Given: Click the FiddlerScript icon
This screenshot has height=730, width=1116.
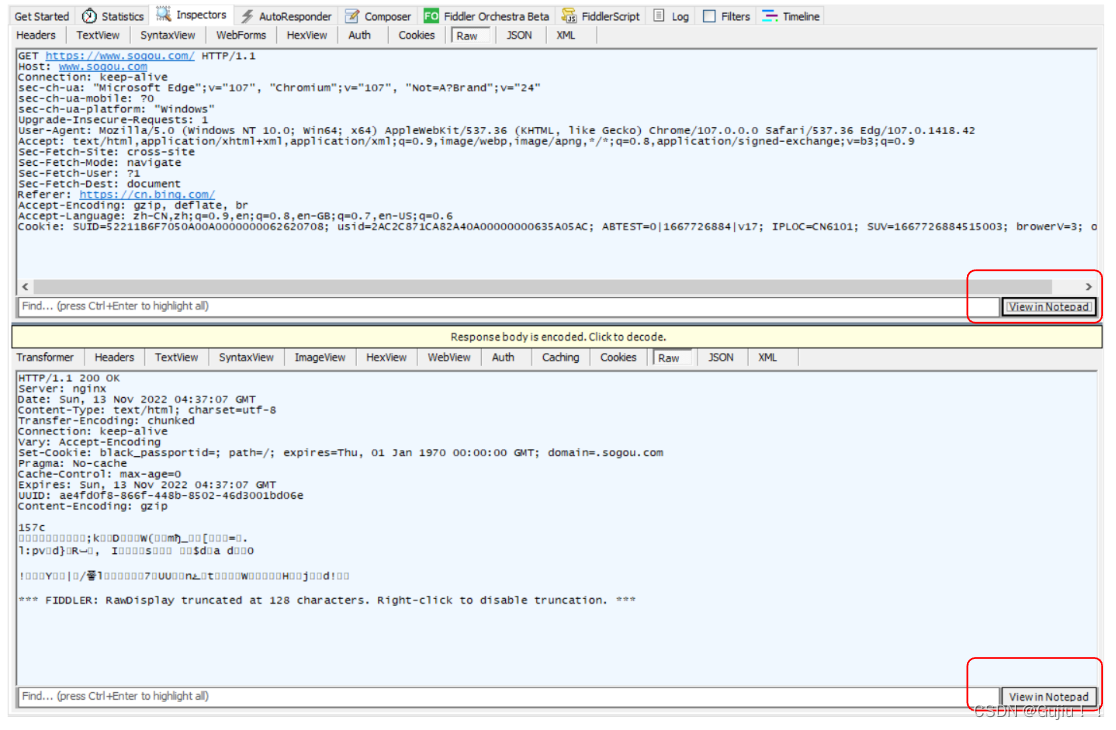Looking at the screenshot, I should tap(569, 16).
